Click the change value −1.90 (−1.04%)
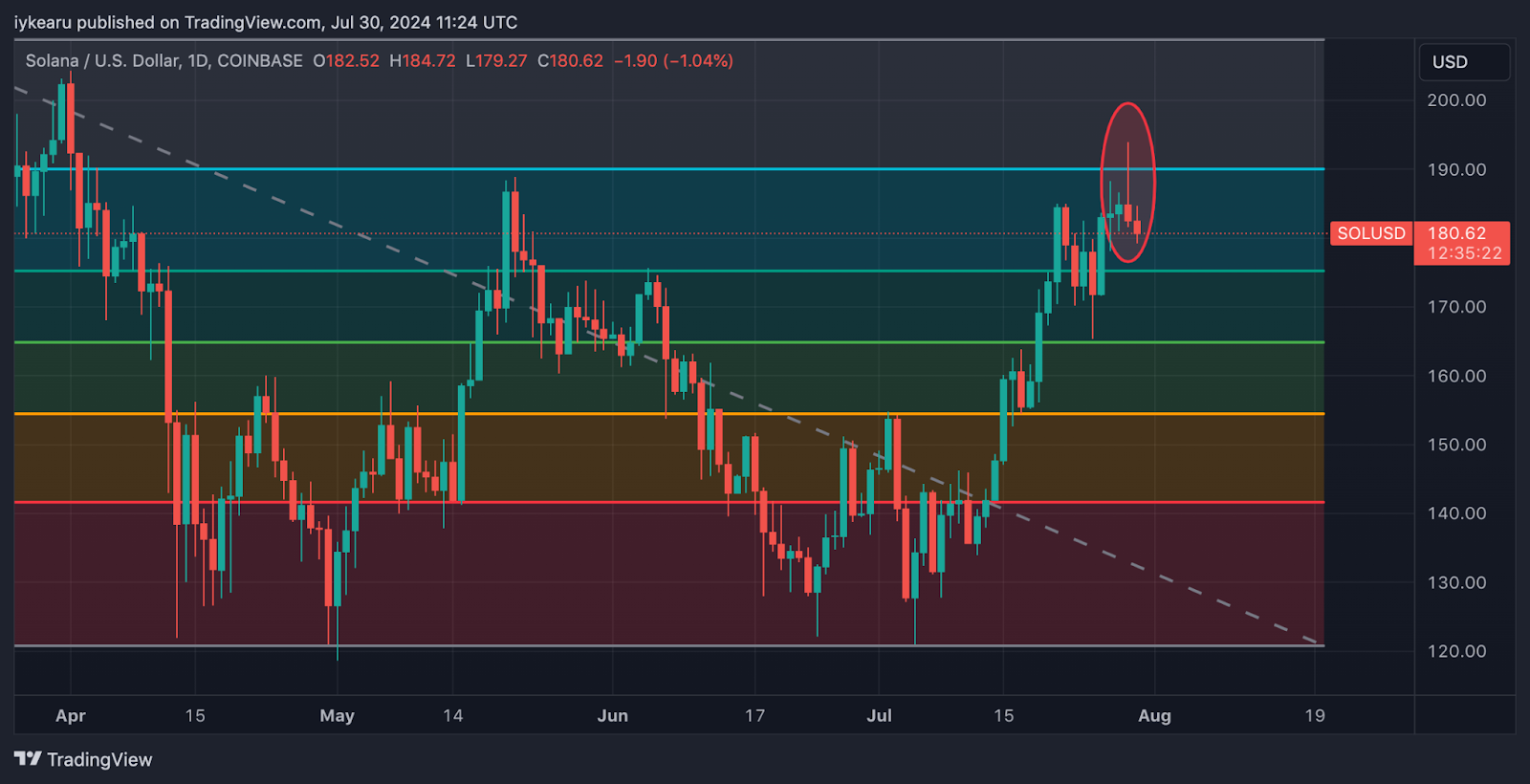Image resolution: width=1530 pixels, height=784 pixels. 673,60
